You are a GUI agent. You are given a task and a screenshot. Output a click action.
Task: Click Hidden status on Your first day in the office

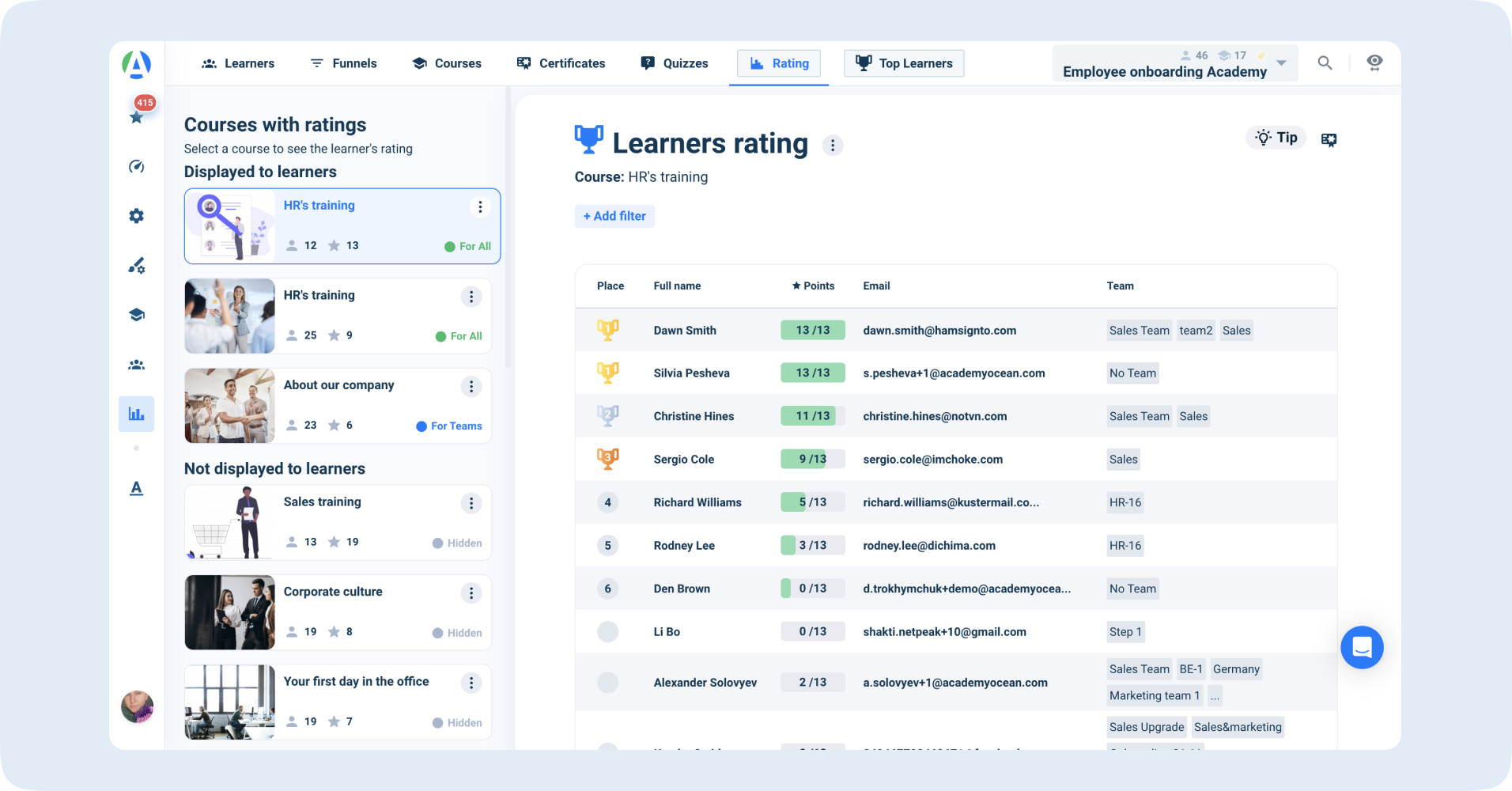coord(457,723)
